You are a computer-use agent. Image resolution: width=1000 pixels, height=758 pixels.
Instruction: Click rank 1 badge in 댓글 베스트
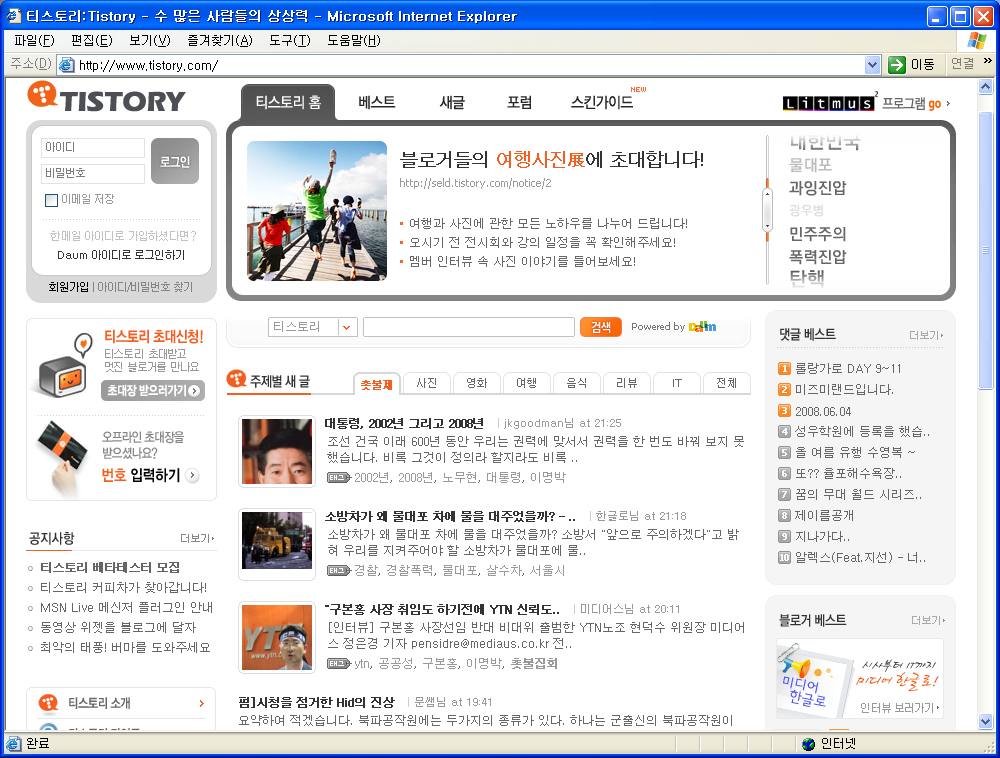pos(784,368)
